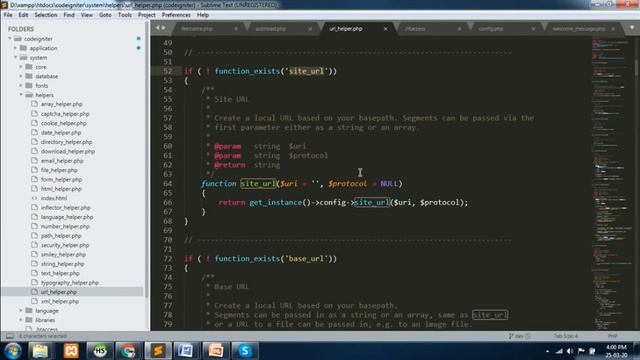The height and width of the screenshot is (360, 640).
Task: Change Tab Size setting in status bar
Action: click(x=565, y=336)
